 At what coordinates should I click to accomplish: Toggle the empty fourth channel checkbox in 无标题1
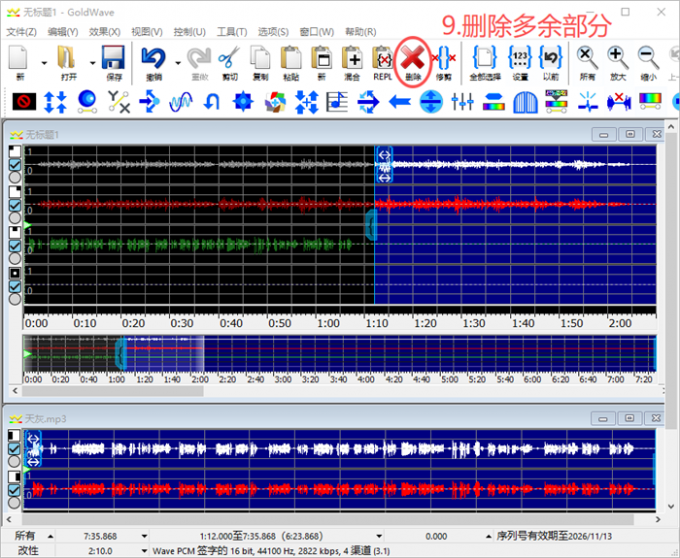(15, 286)
